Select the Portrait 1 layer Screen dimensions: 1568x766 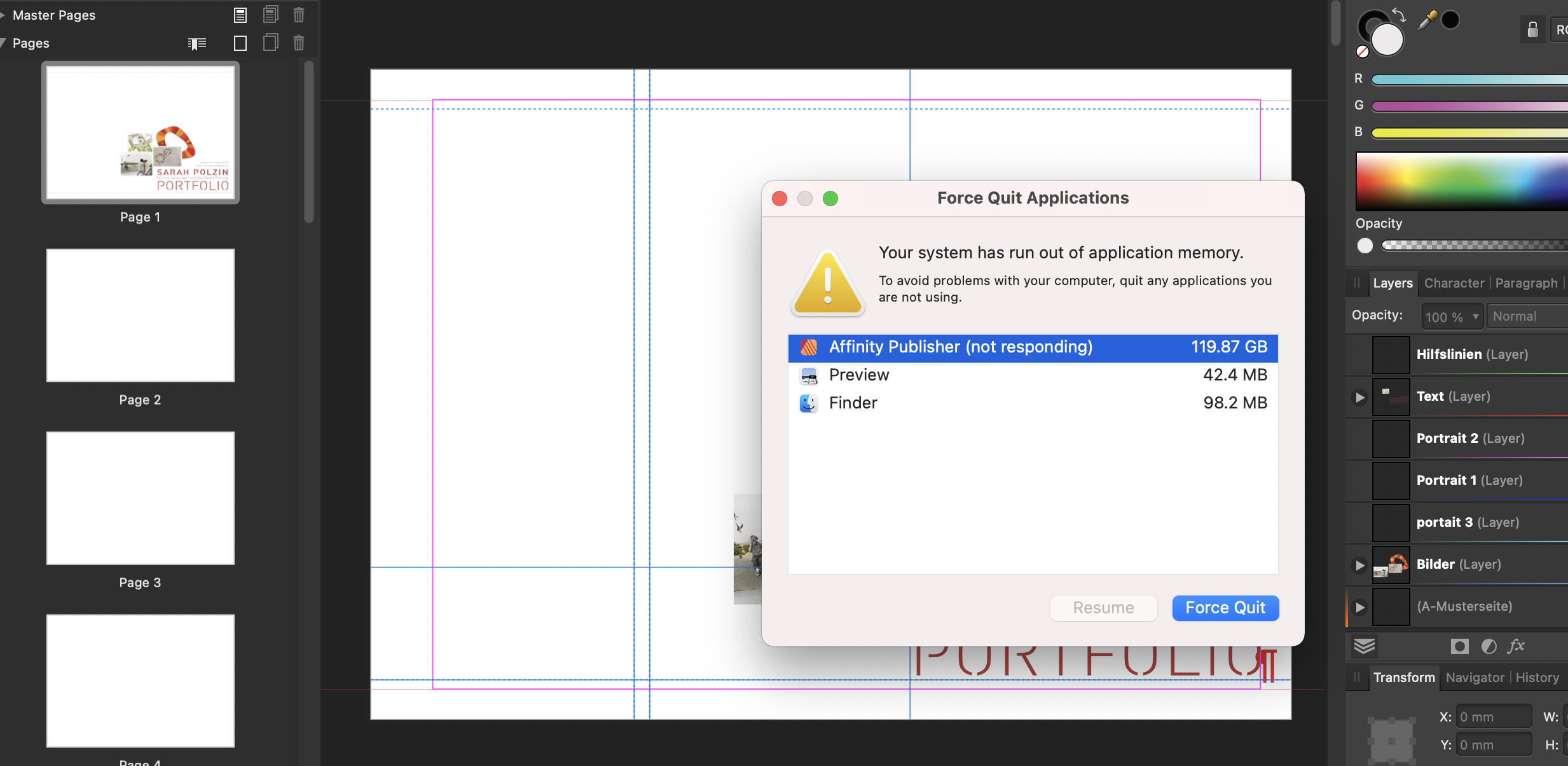pyautogui.click(x=1457, y=481)
